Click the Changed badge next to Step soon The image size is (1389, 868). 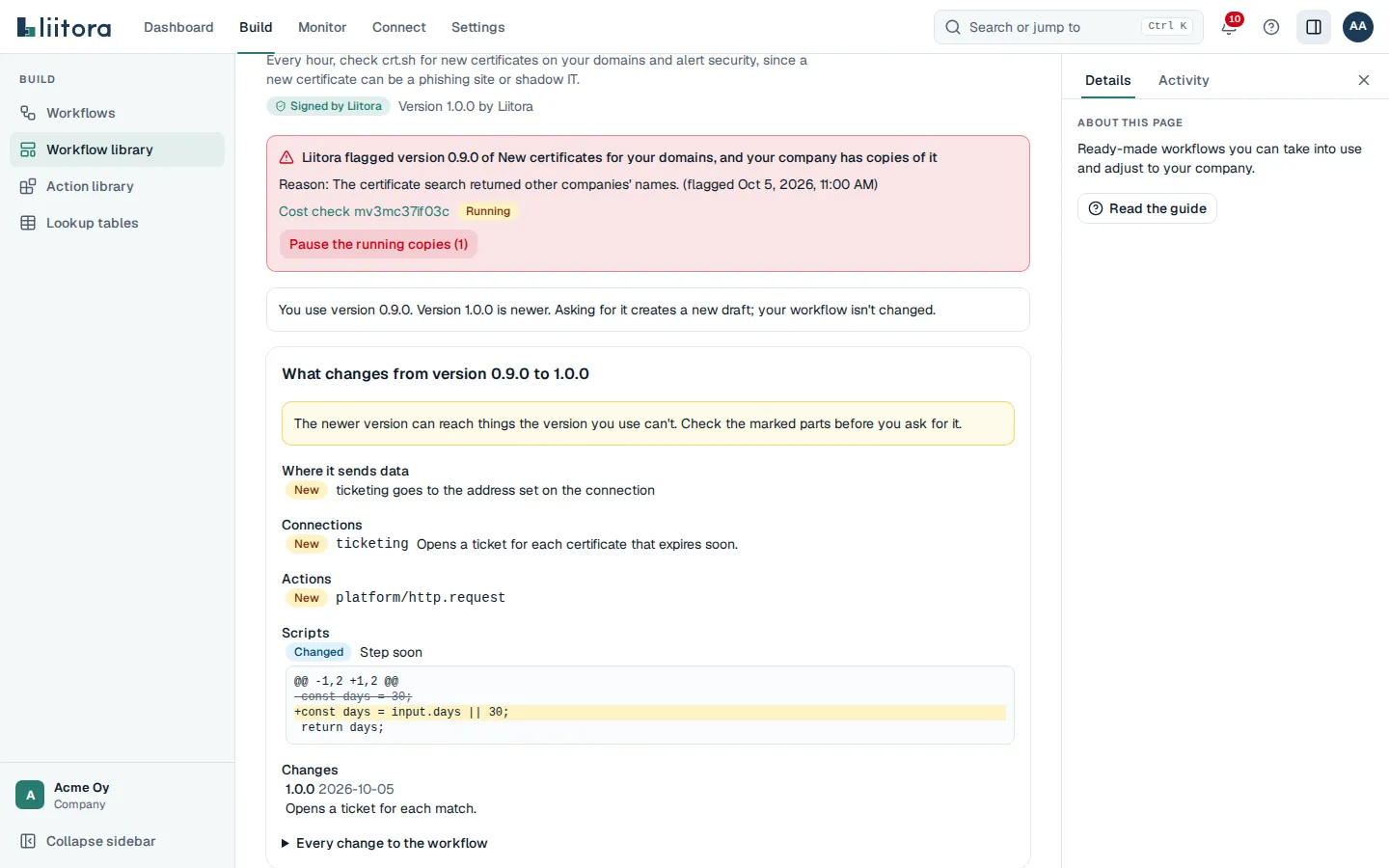(318, 652)
